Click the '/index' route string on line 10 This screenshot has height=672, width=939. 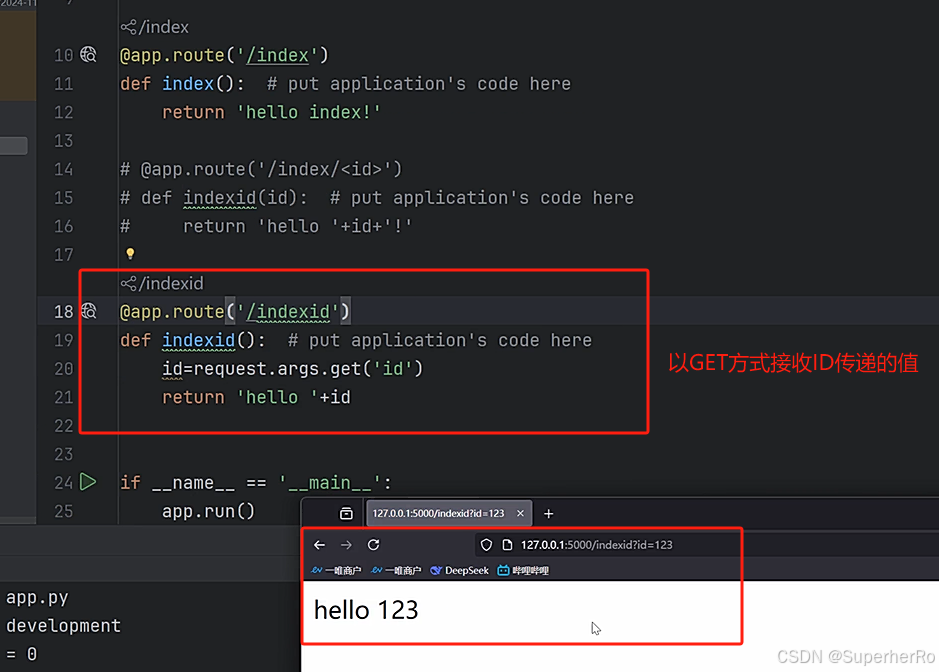click(x=277, y=55)
